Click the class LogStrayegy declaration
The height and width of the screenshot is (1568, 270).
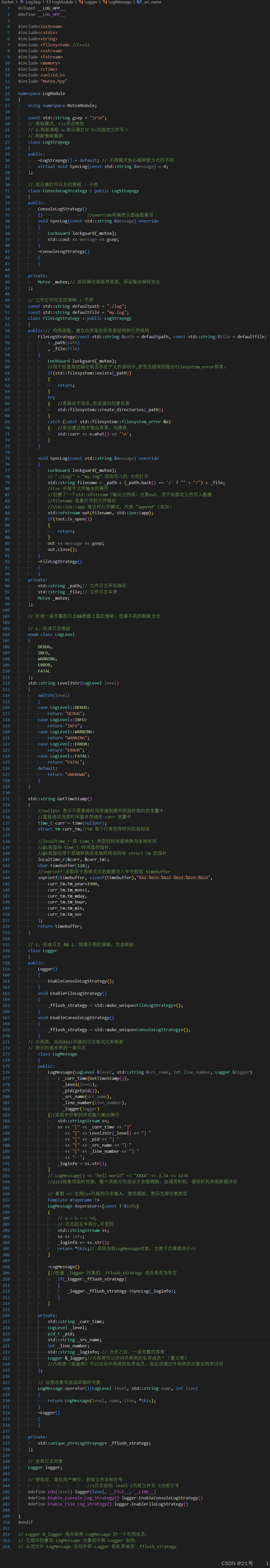(49, 142)
